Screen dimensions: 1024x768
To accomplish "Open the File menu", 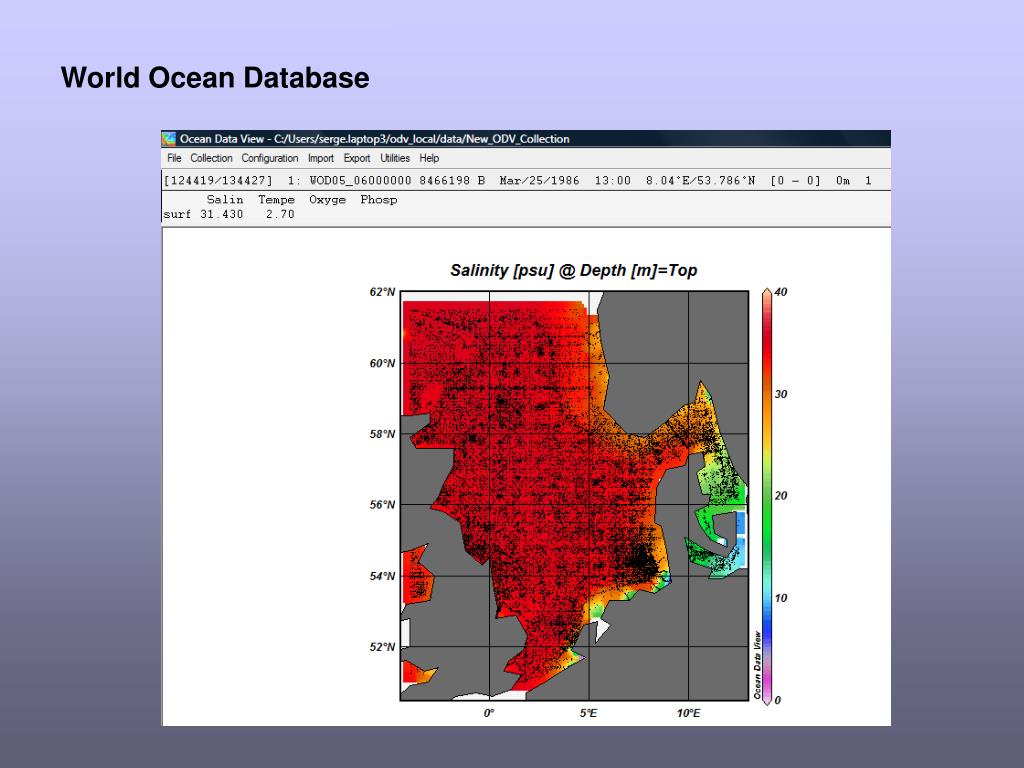I will click(x=174, y=158).
